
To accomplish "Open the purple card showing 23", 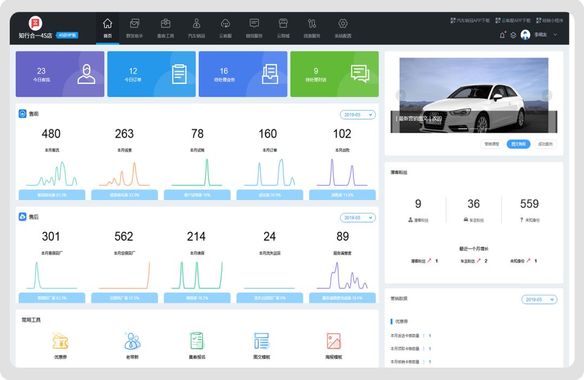I will [x=60, y=74].
